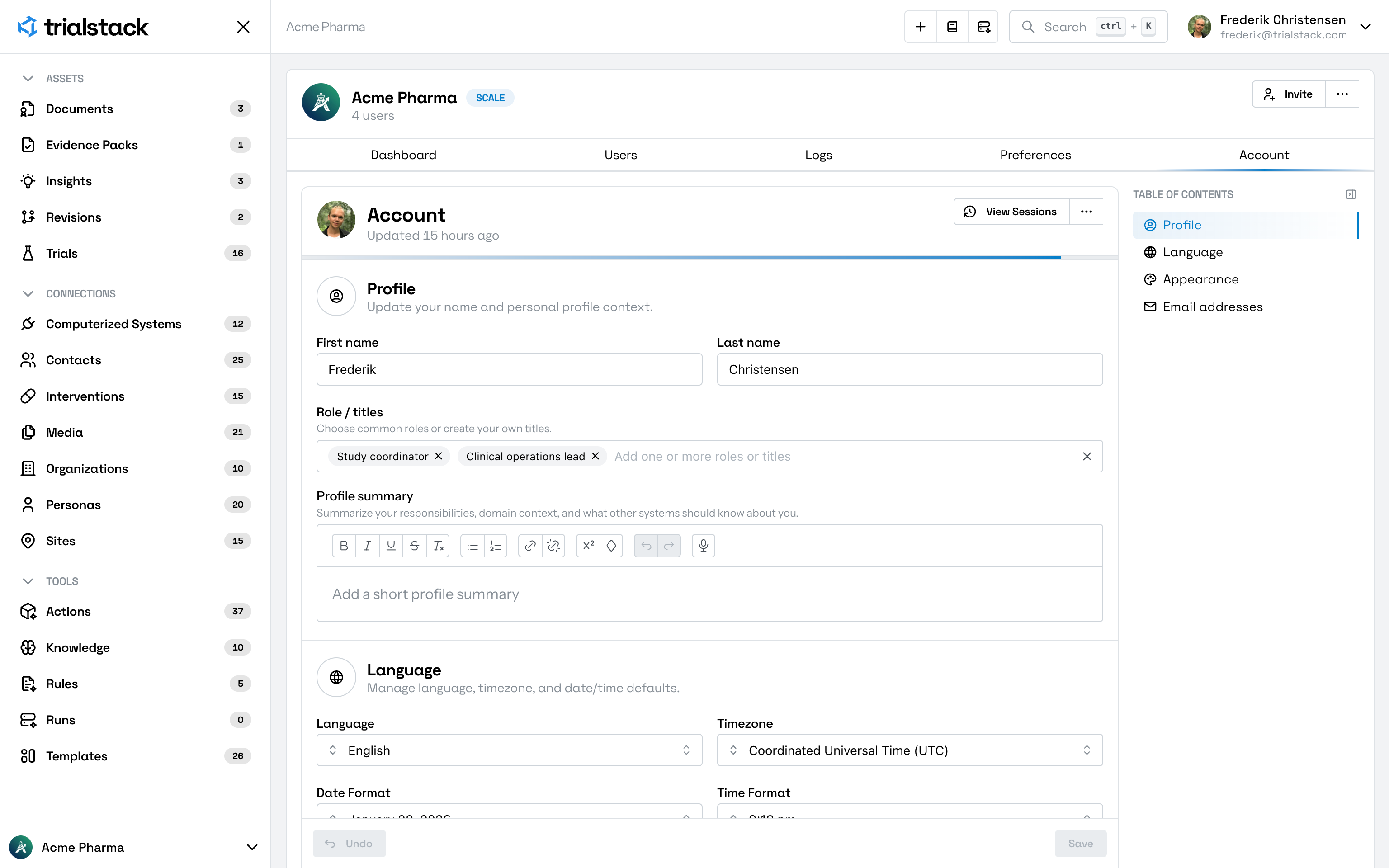Click the First name input field
The height and width of the screenshot is (868, 1389).
(509, 369)
